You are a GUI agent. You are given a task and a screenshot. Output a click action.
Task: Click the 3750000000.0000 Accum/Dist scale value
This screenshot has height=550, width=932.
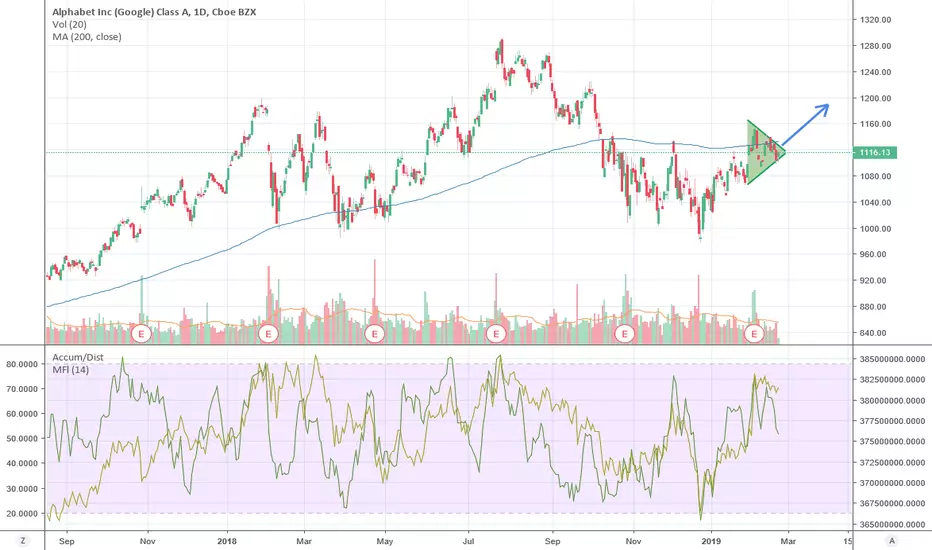[892, 442]
